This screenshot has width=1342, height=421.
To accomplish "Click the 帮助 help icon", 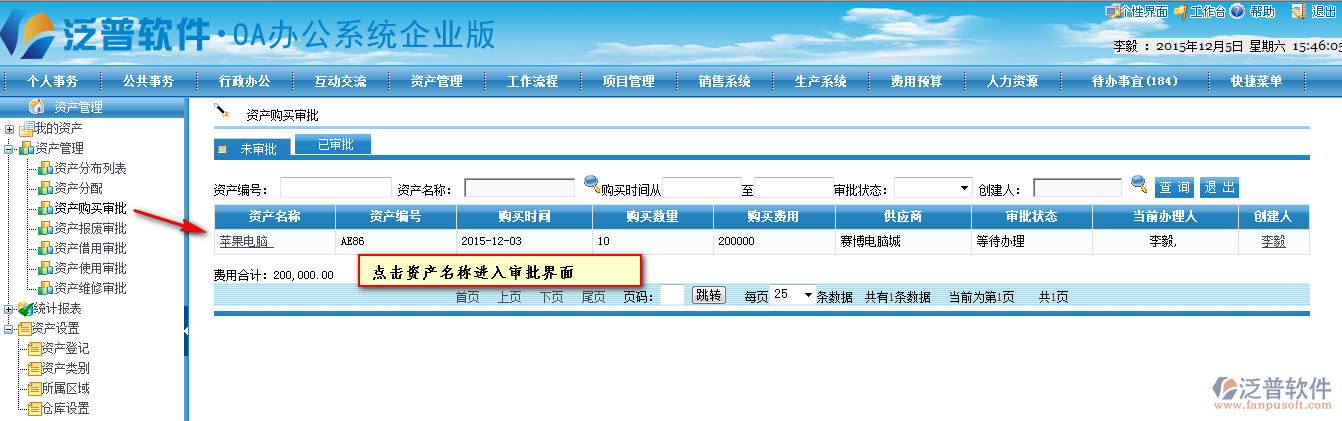I will tap(1237, 12).
